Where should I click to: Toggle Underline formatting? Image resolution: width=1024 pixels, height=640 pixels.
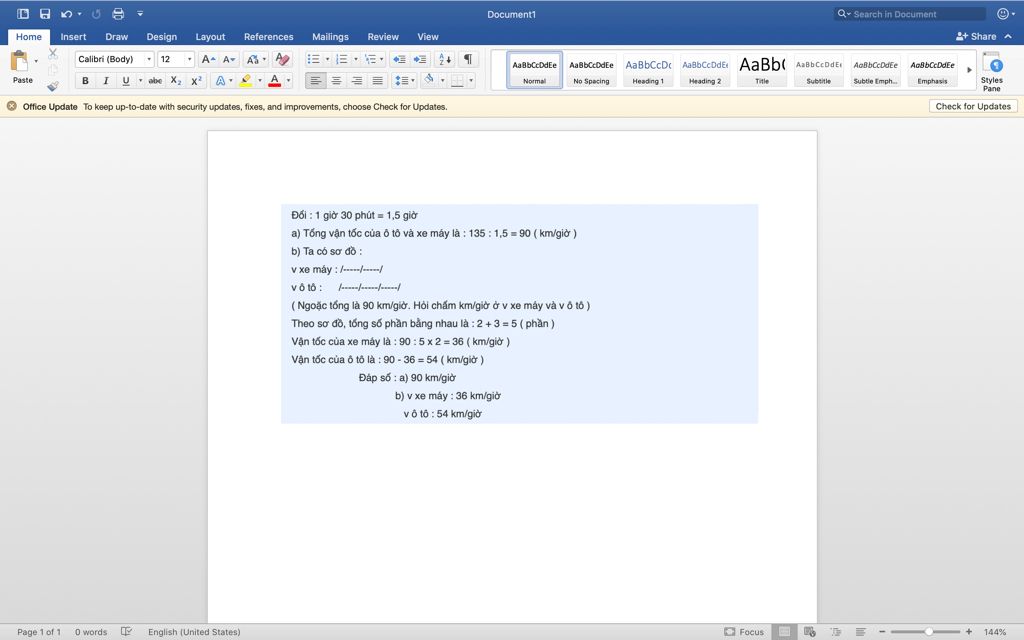[x=126, y=81]
